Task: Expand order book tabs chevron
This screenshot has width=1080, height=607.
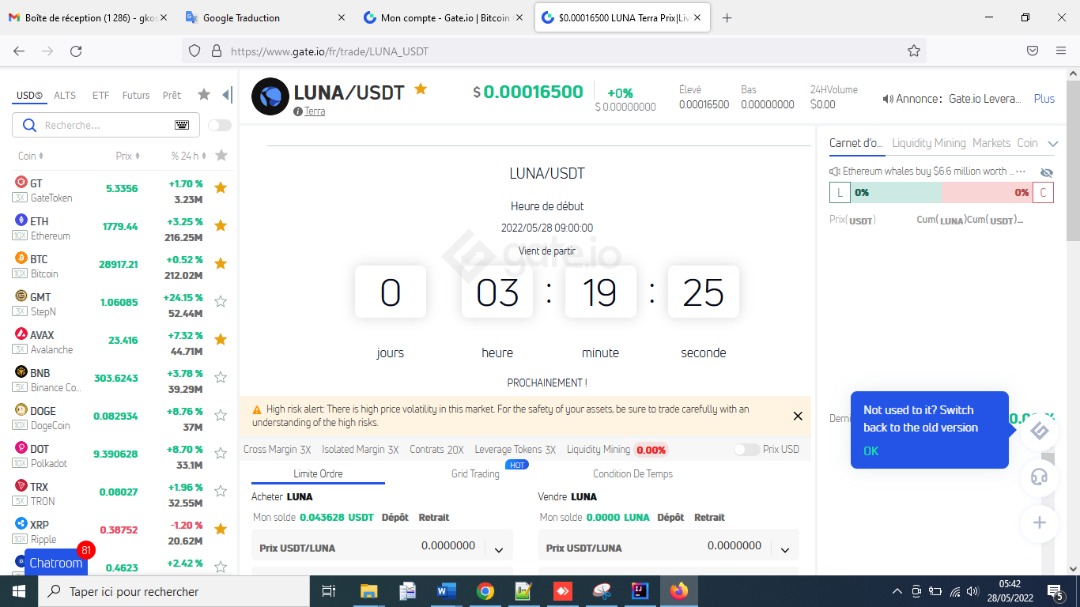Action: pyautogui.click(x=1053, y=143)
